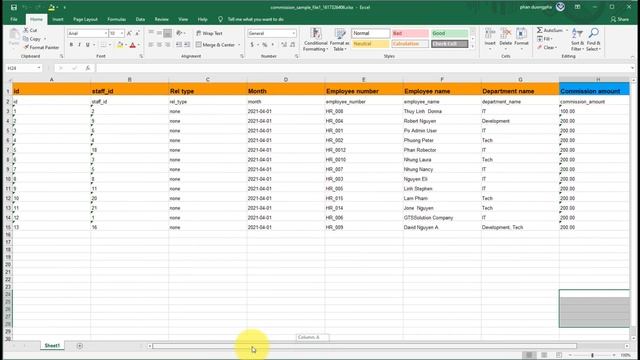Switch to the View ribbon tab
Image resolution: width=640 pixels, height=360 pixels.
(183, 19)
